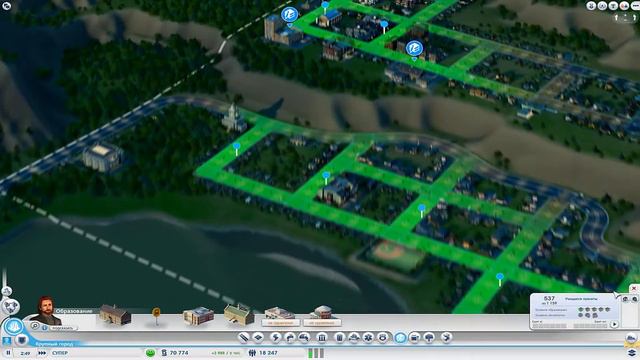Screen dimensions: 640x360
Task: Click the locked button under domed building
Action: point(322,323)
